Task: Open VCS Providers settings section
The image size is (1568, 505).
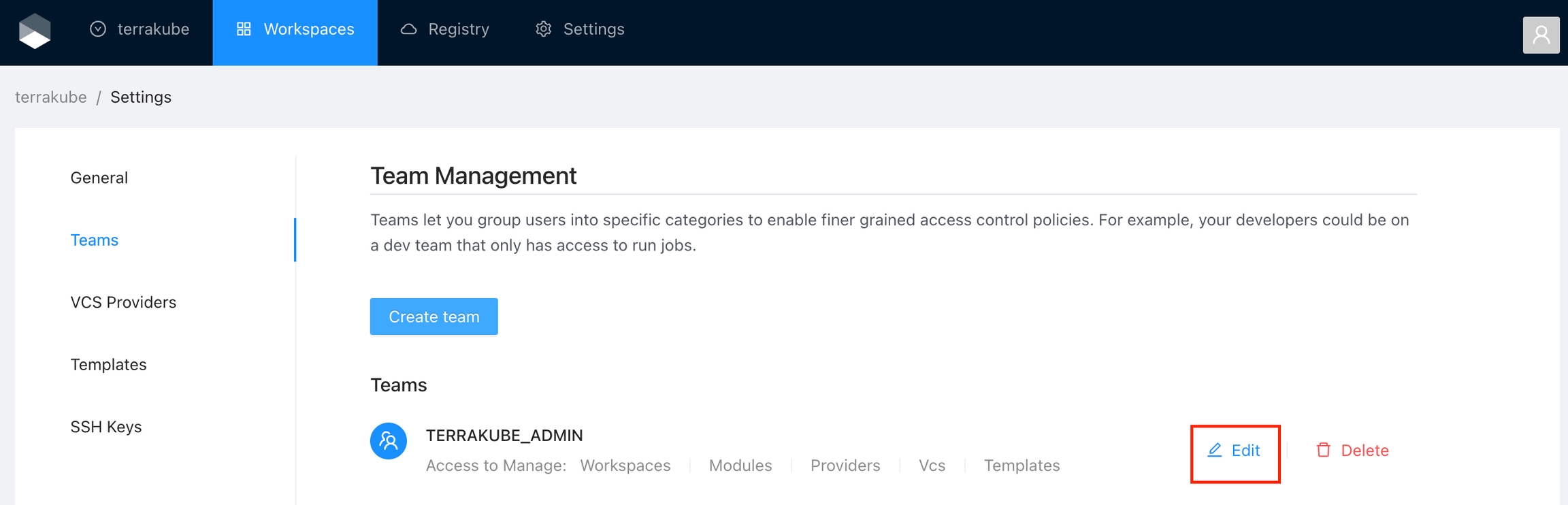Action: point(123,302)
